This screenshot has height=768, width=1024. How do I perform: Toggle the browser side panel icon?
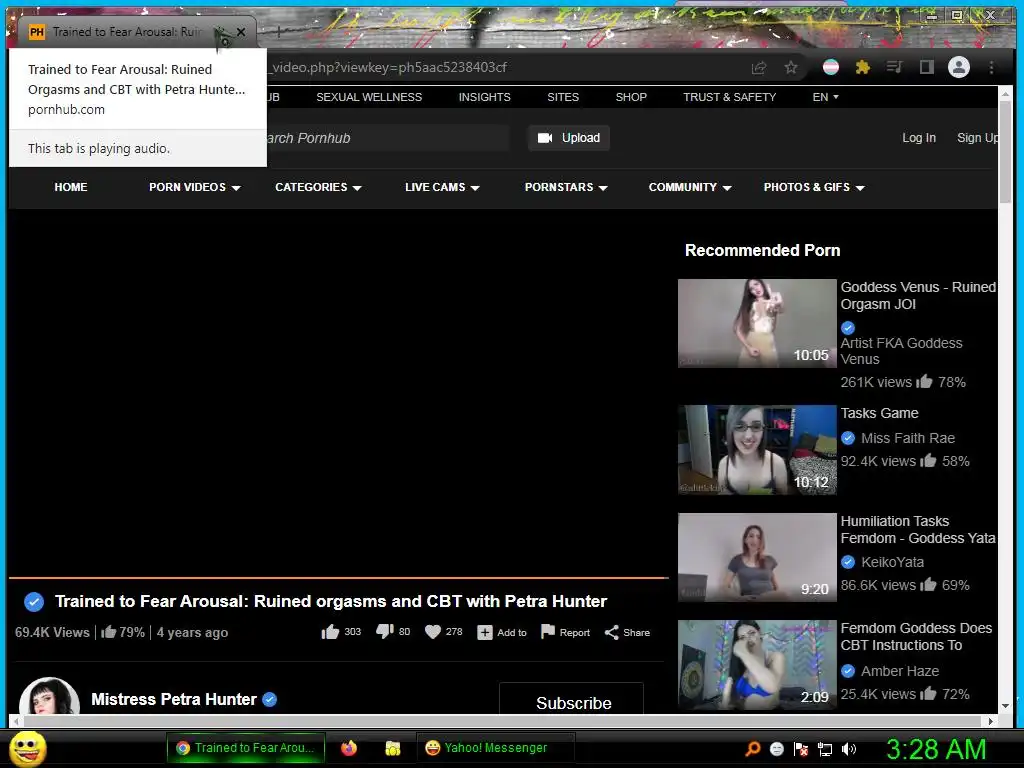(927, 67)
